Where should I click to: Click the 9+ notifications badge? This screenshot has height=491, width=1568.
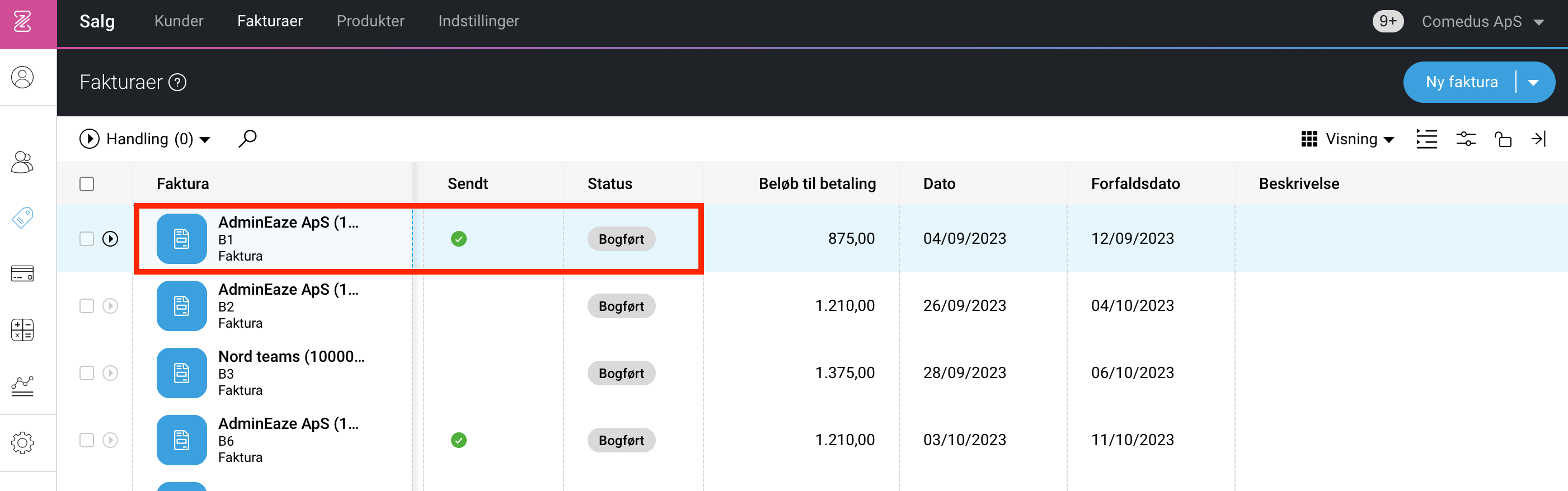click(x=1388, y=21)
